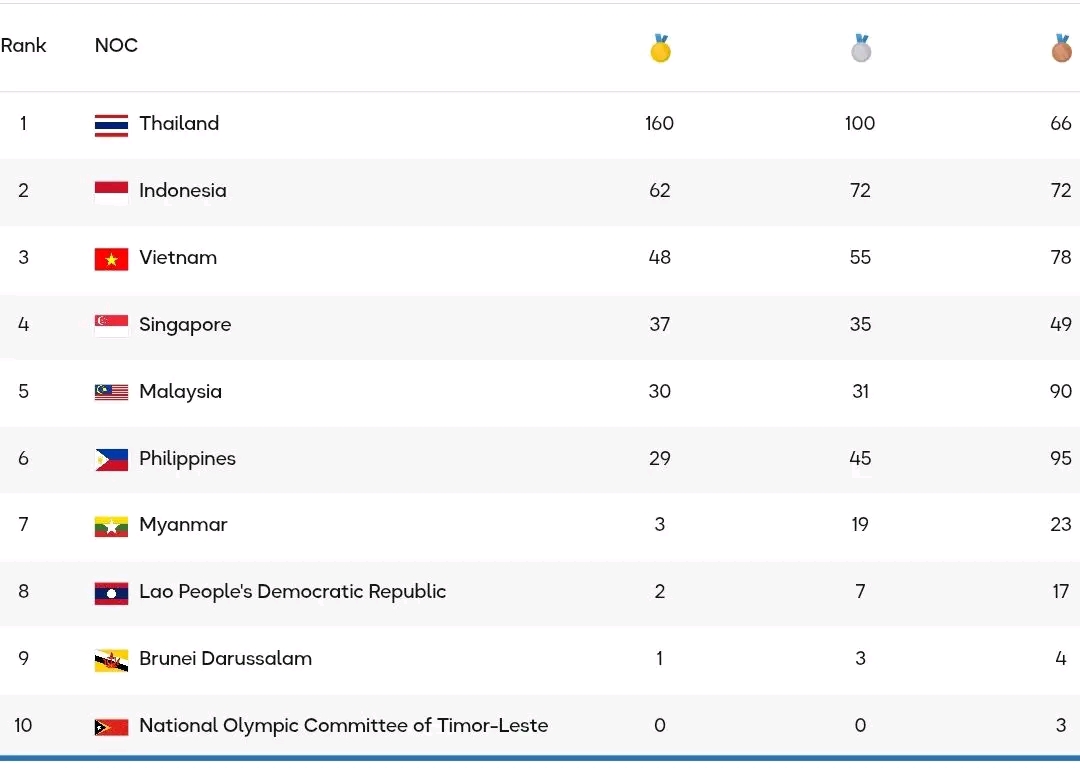Click the Philippines flag icon
The width and height of the screenshot is (1080, 771).
click(111, 459)
